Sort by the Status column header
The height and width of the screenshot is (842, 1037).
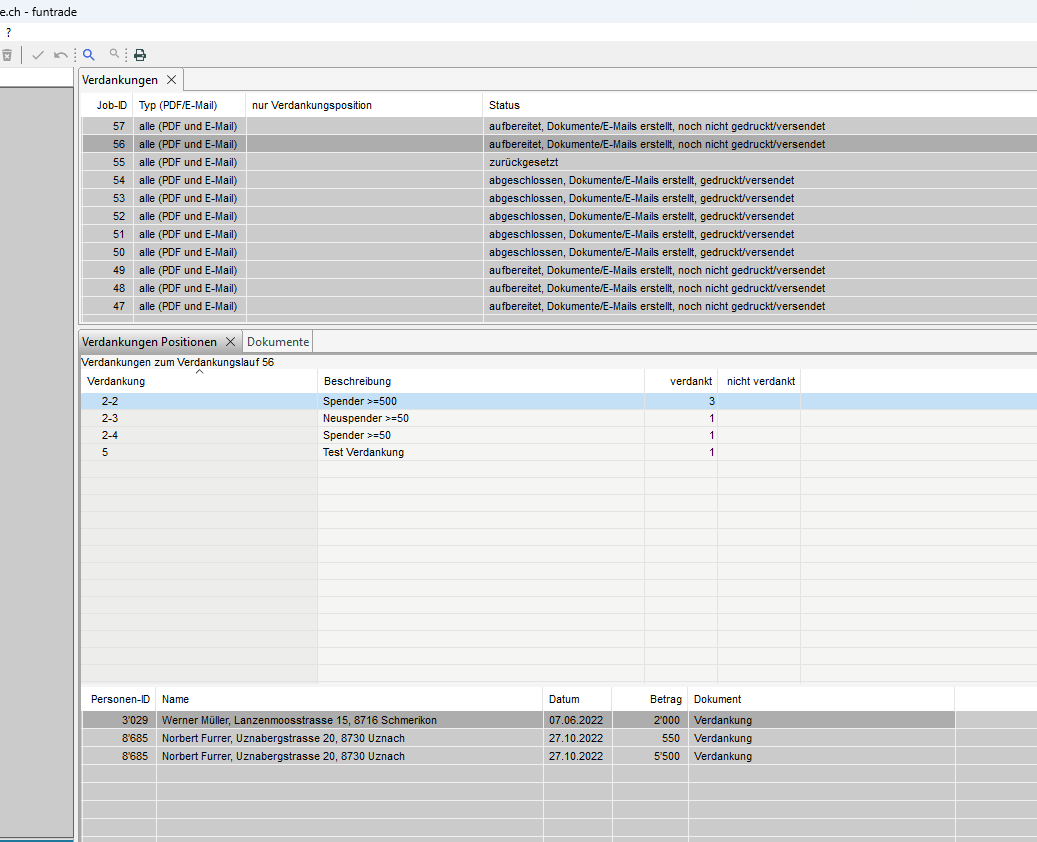[x=504, y=105]
